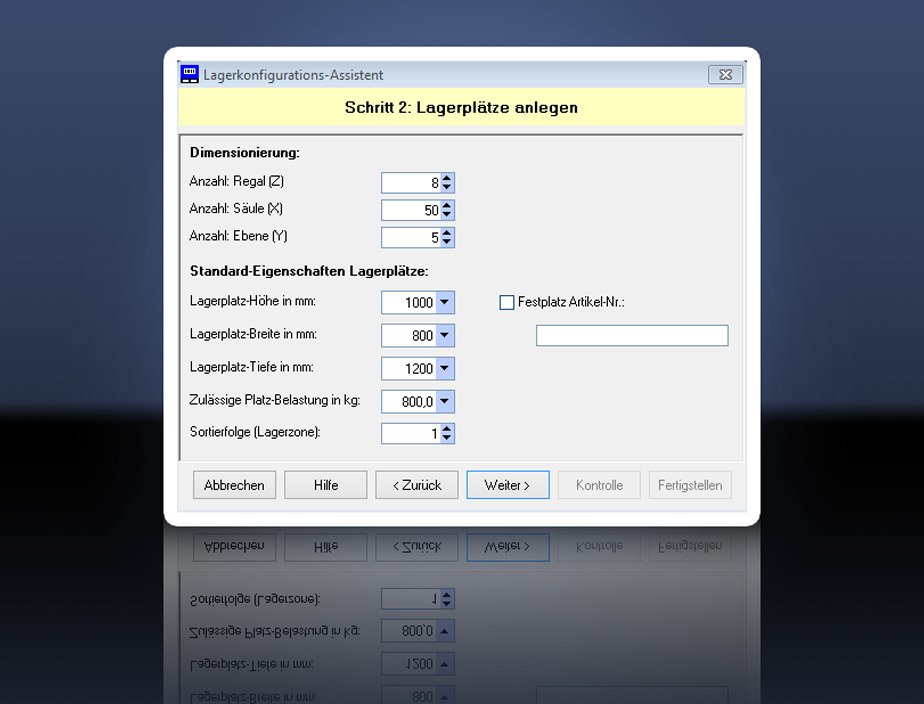This screenshot has width=924, height=704.
Task: Click the "Schritt 2: Lagerplätze anlegen" title
Action: point(461,107)
